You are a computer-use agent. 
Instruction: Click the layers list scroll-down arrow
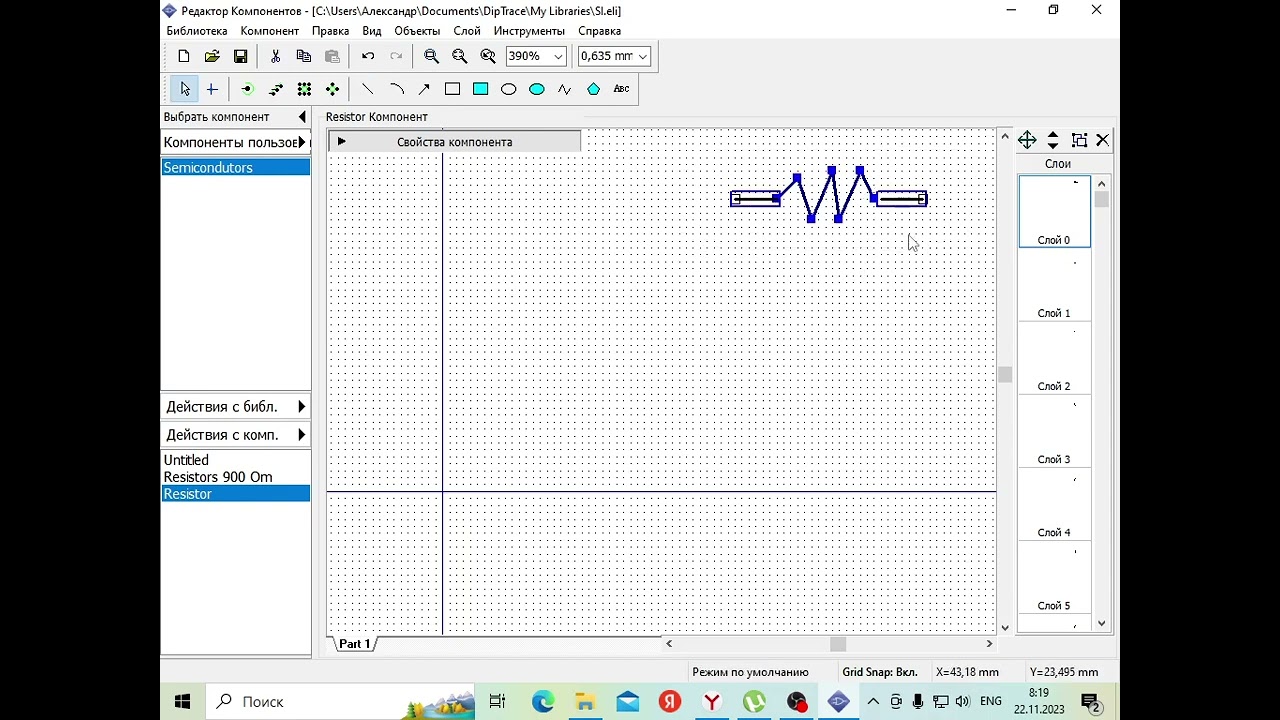pos(1102,624)
